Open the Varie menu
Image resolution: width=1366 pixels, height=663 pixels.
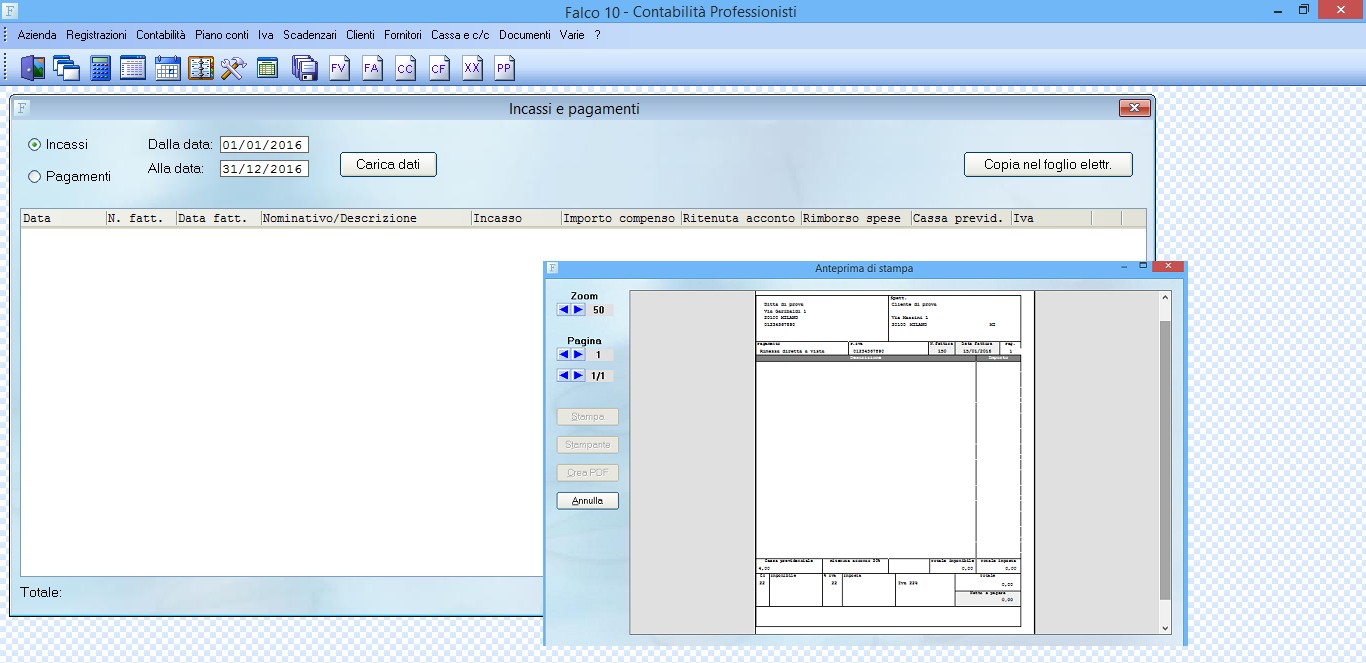point(572,35)
